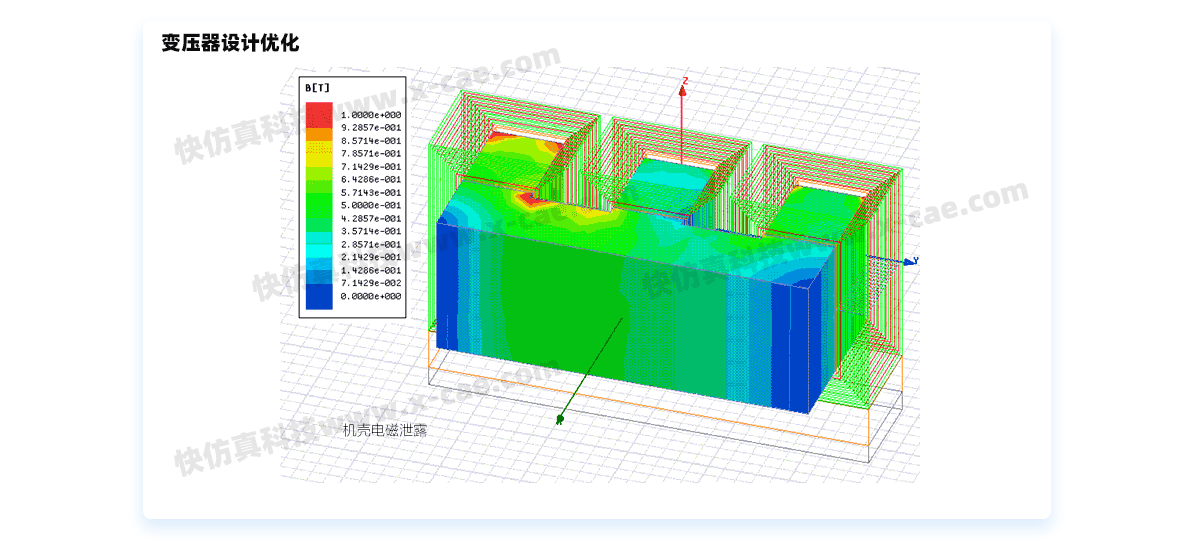Click the red Z axis arrow

[x=683, y=90]
